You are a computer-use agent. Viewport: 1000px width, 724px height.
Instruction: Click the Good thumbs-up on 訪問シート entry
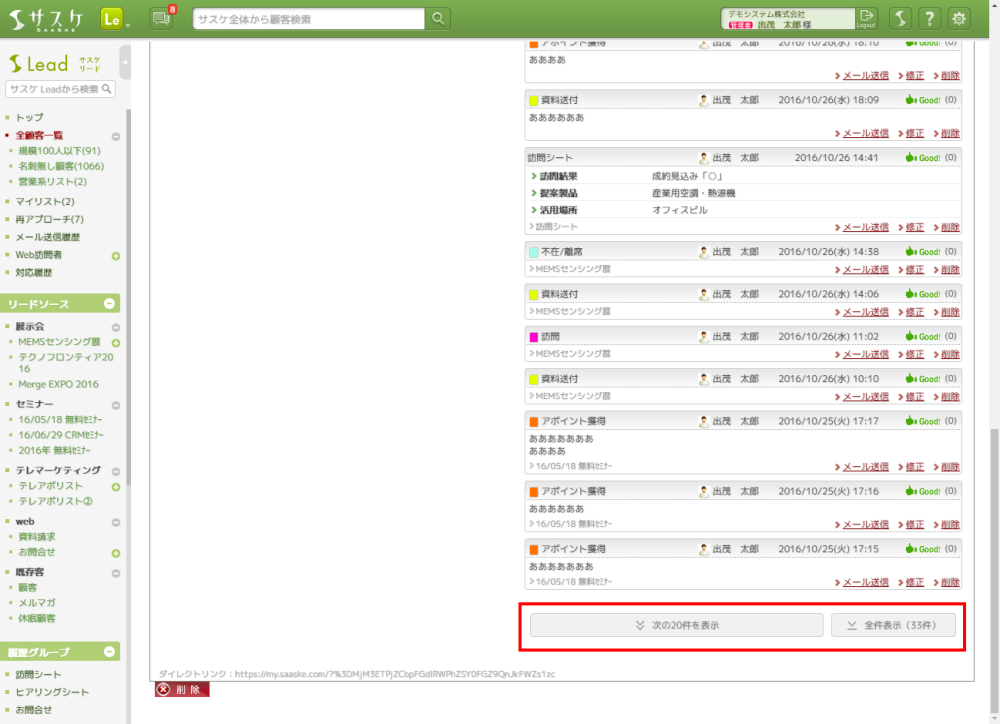tap(923, 158)
